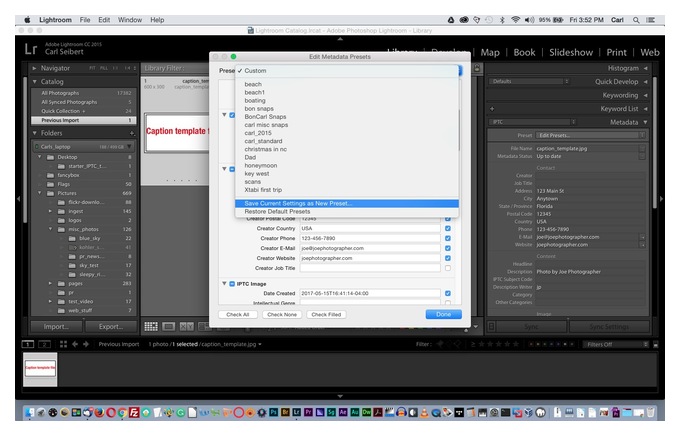Toggle filter switch beside Filters Off

click(x=656, y=344)
